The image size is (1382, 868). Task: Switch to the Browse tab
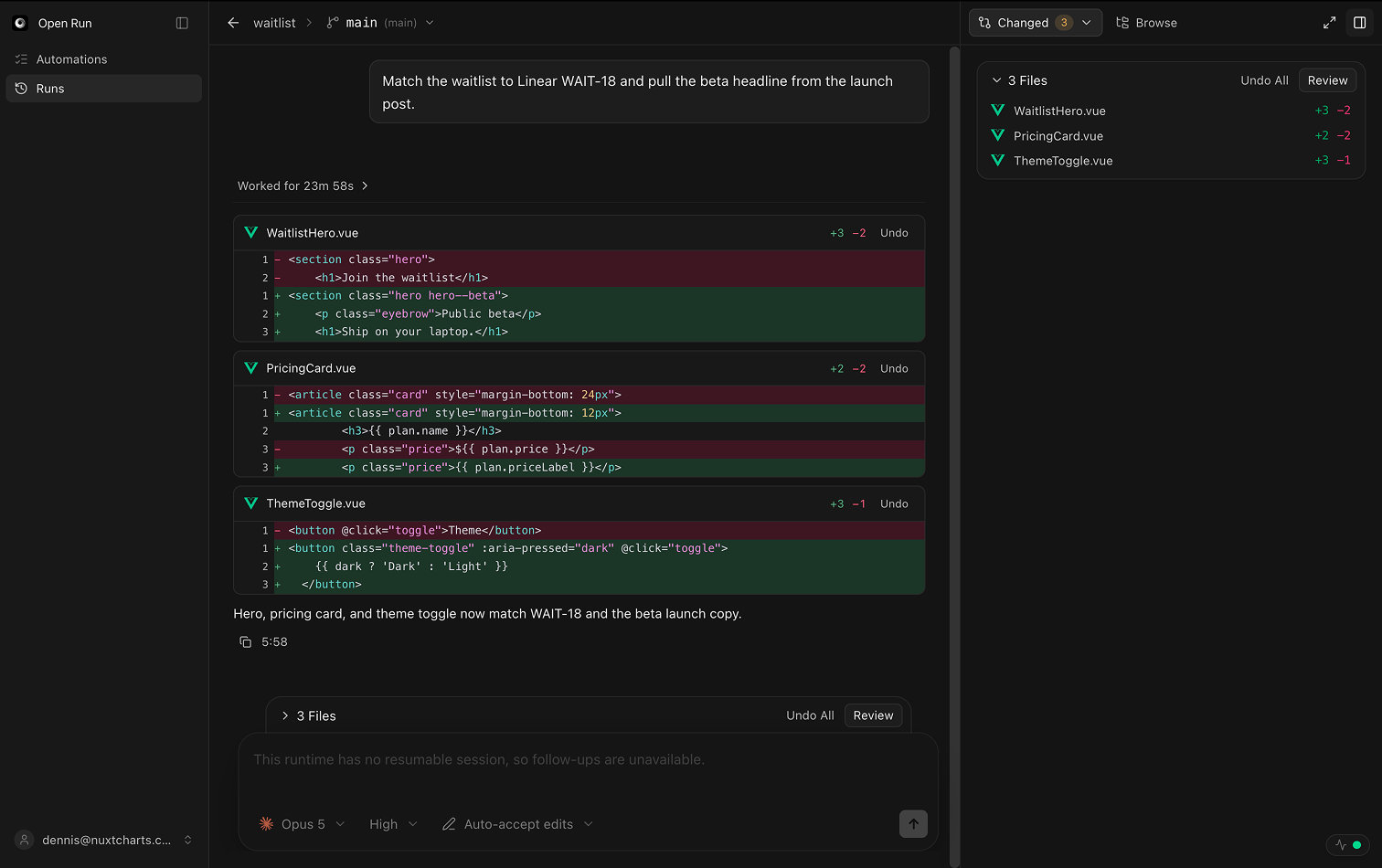pos(1147,23)
